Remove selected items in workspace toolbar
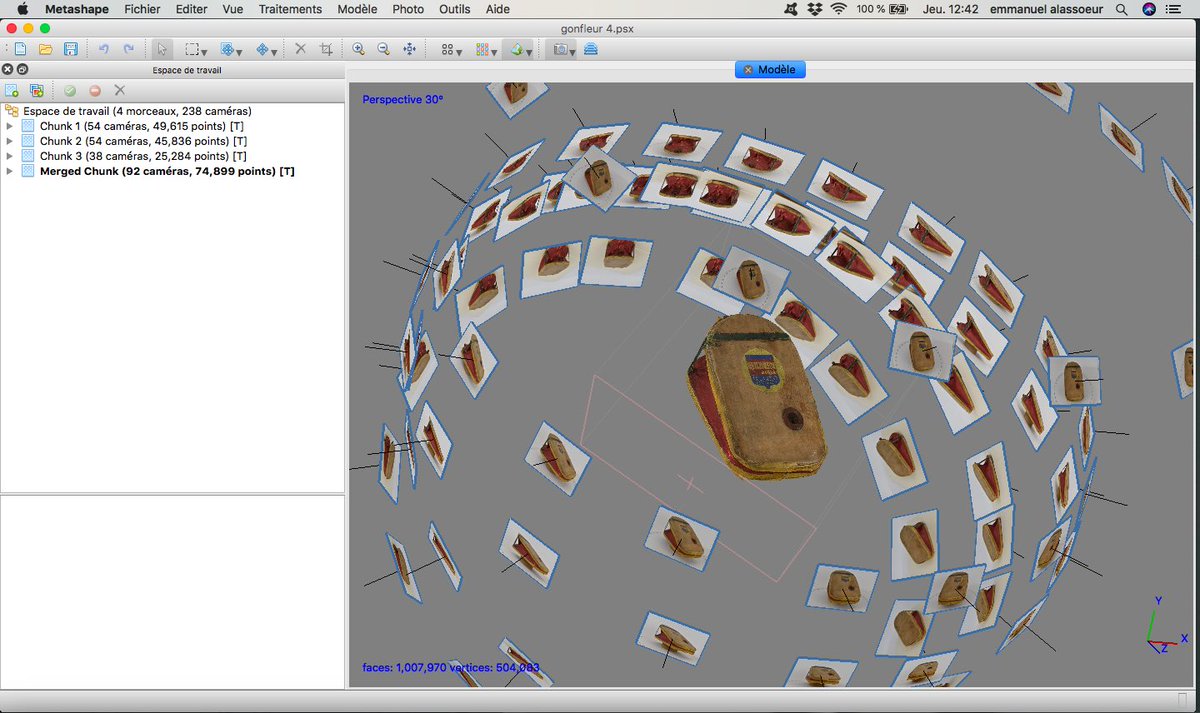The image size is (1200, 713). pos(120,90)
